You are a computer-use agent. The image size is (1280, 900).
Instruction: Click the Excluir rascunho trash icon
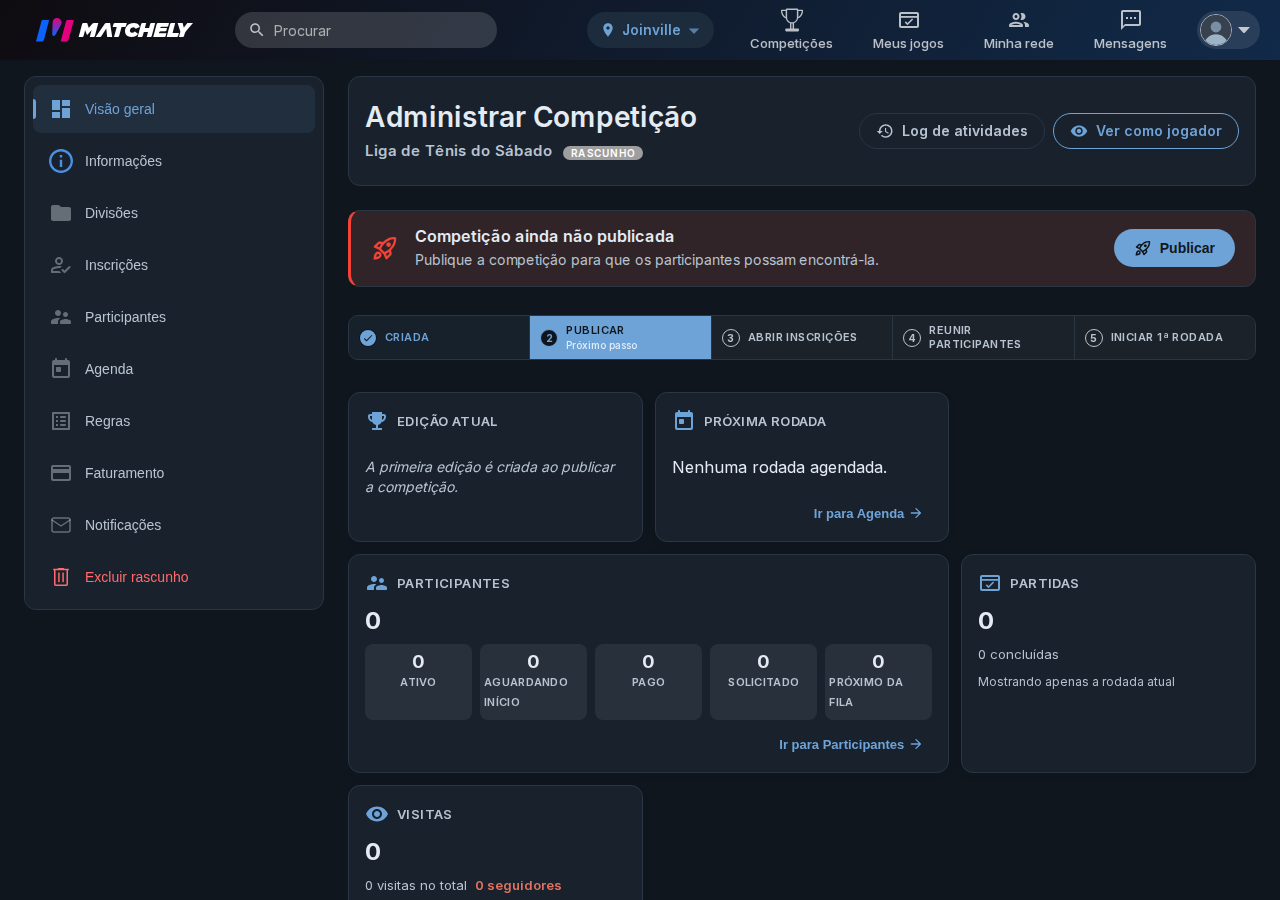[x=61, y=577]
